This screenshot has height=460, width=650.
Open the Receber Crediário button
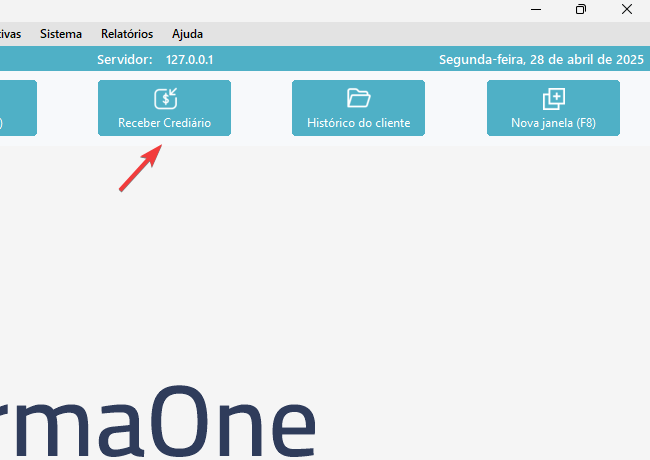point(164,108)
